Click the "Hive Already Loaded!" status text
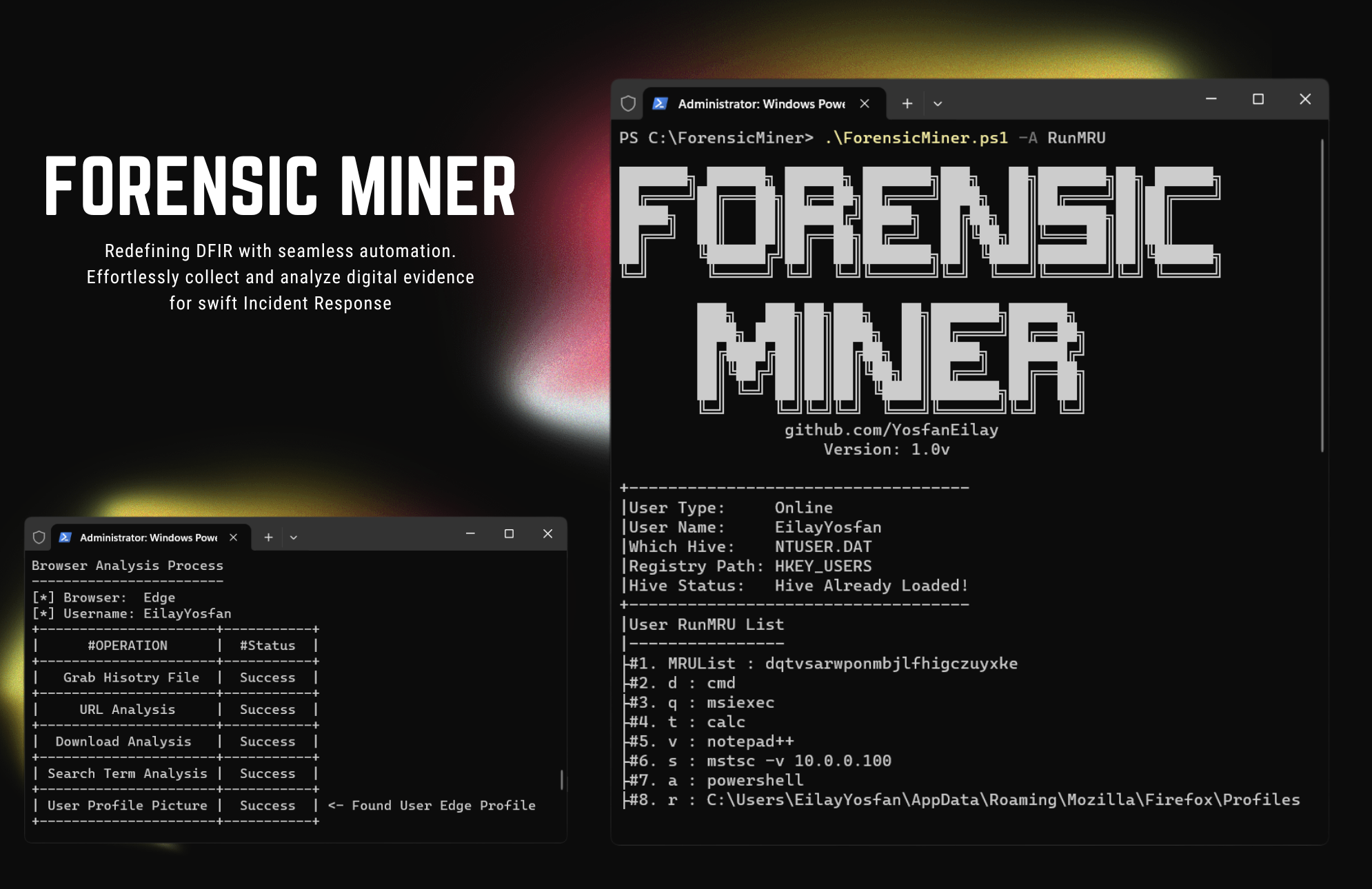 (871, 586)
